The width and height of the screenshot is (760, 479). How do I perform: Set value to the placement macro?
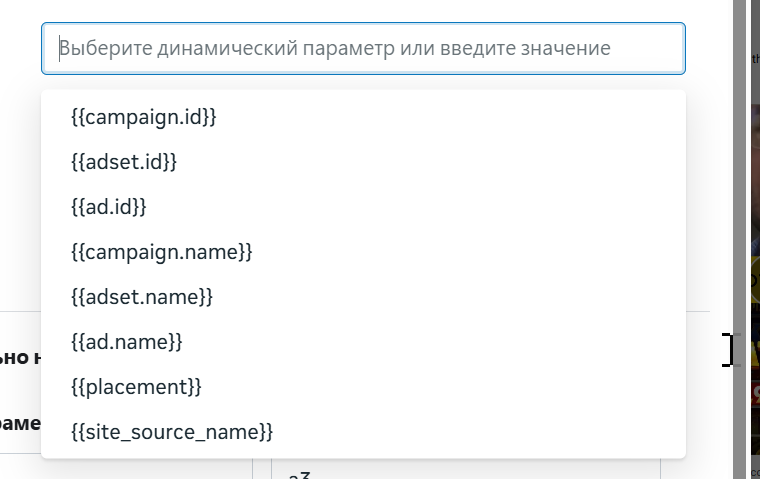[137, 387]
